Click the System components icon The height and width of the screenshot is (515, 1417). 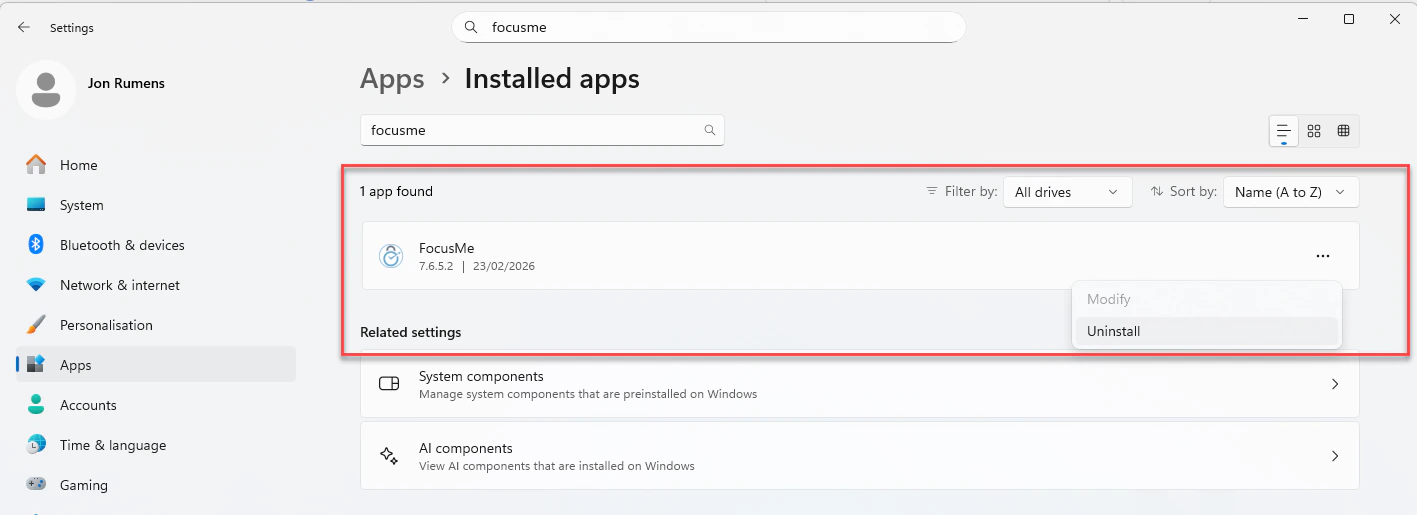click(x=389, y=384)
